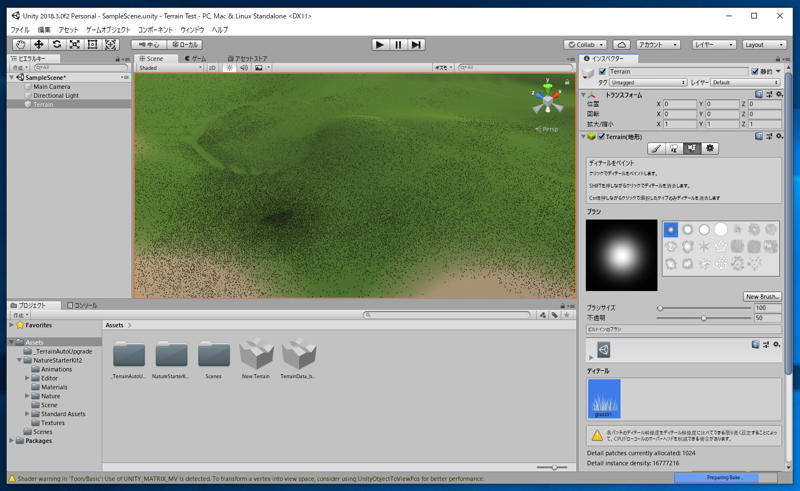This screenshot has height=491, width=800.
Task: Select the Hand tool in toolbar
Action: pyautogui.click(x=20, y=44)
